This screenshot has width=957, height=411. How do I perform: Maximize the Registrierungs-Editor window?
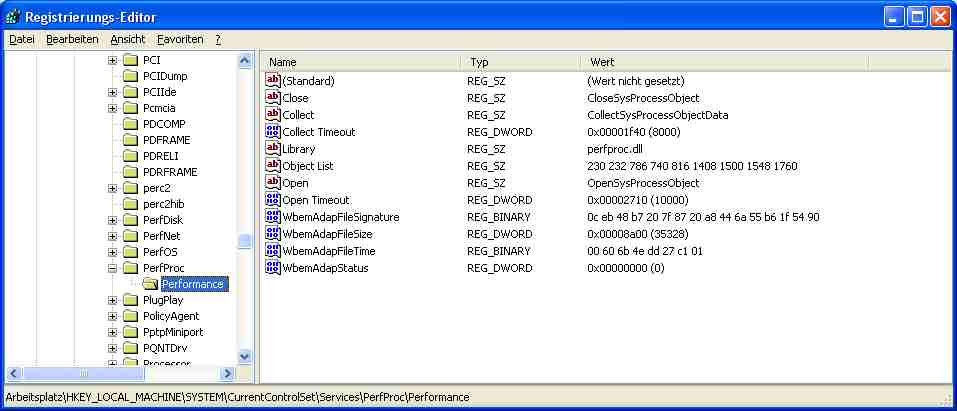917,16
